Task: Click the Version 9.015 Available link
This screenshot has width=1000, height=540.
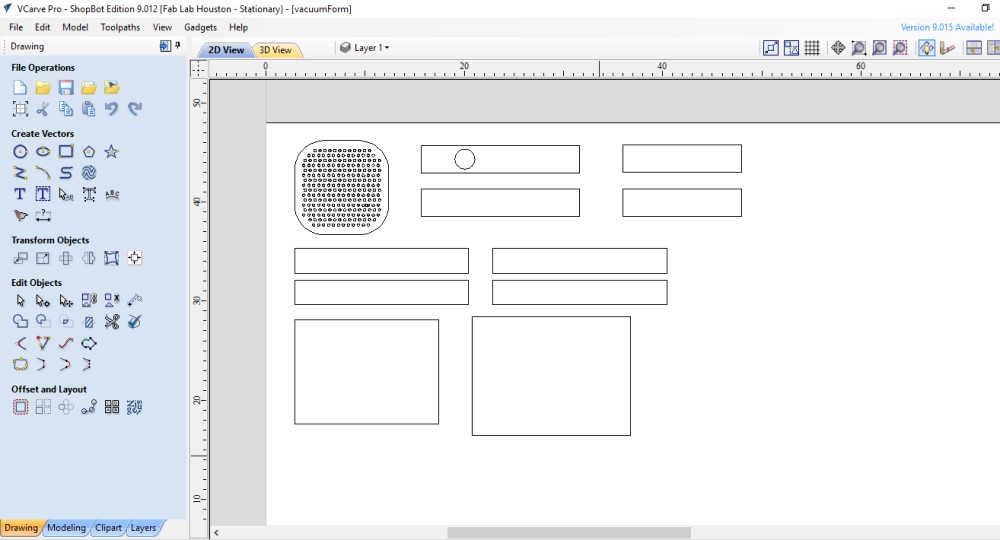Action: [x=946, y=27]
